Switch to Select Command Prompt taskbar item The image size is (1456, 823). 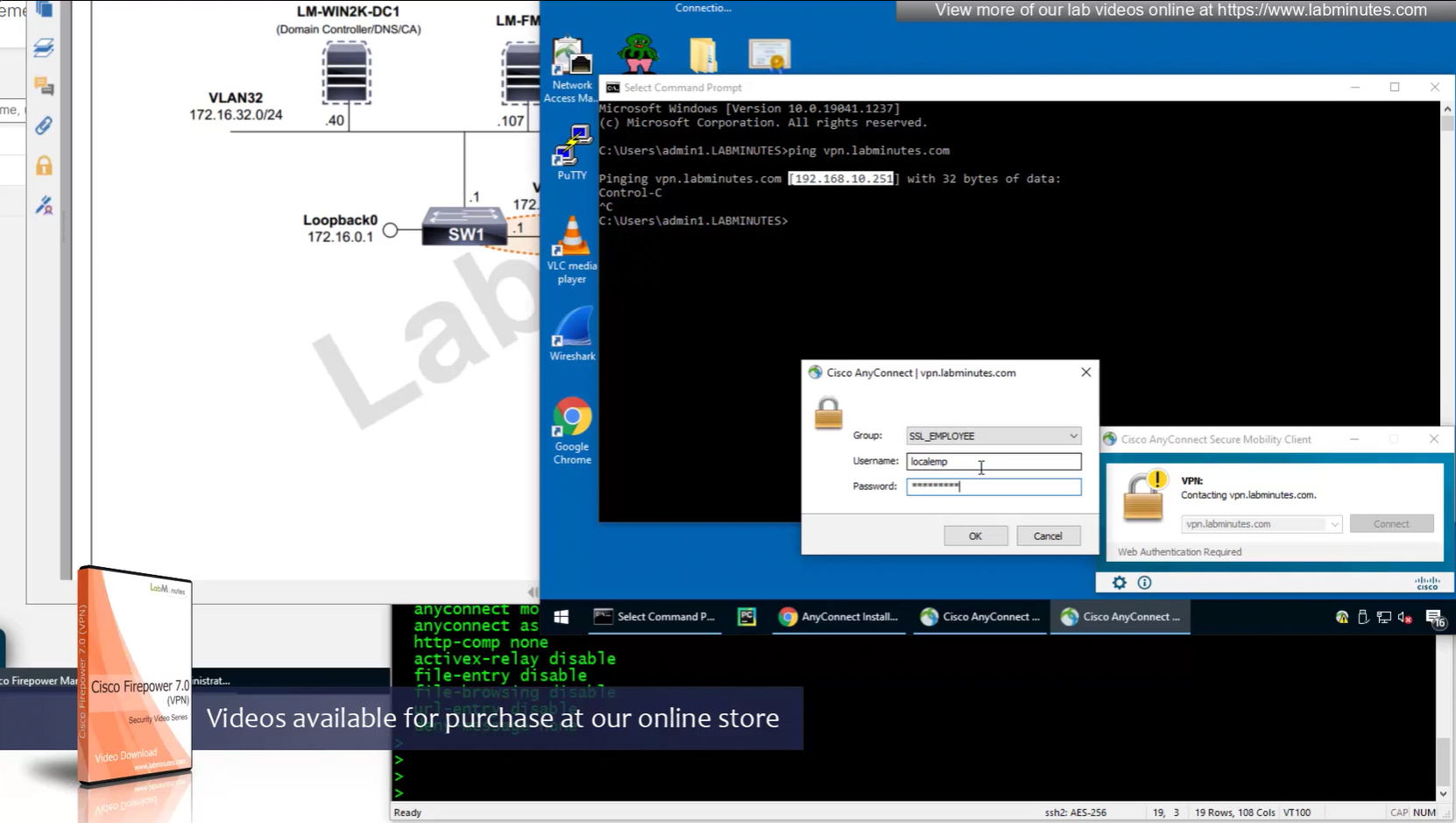655,617
